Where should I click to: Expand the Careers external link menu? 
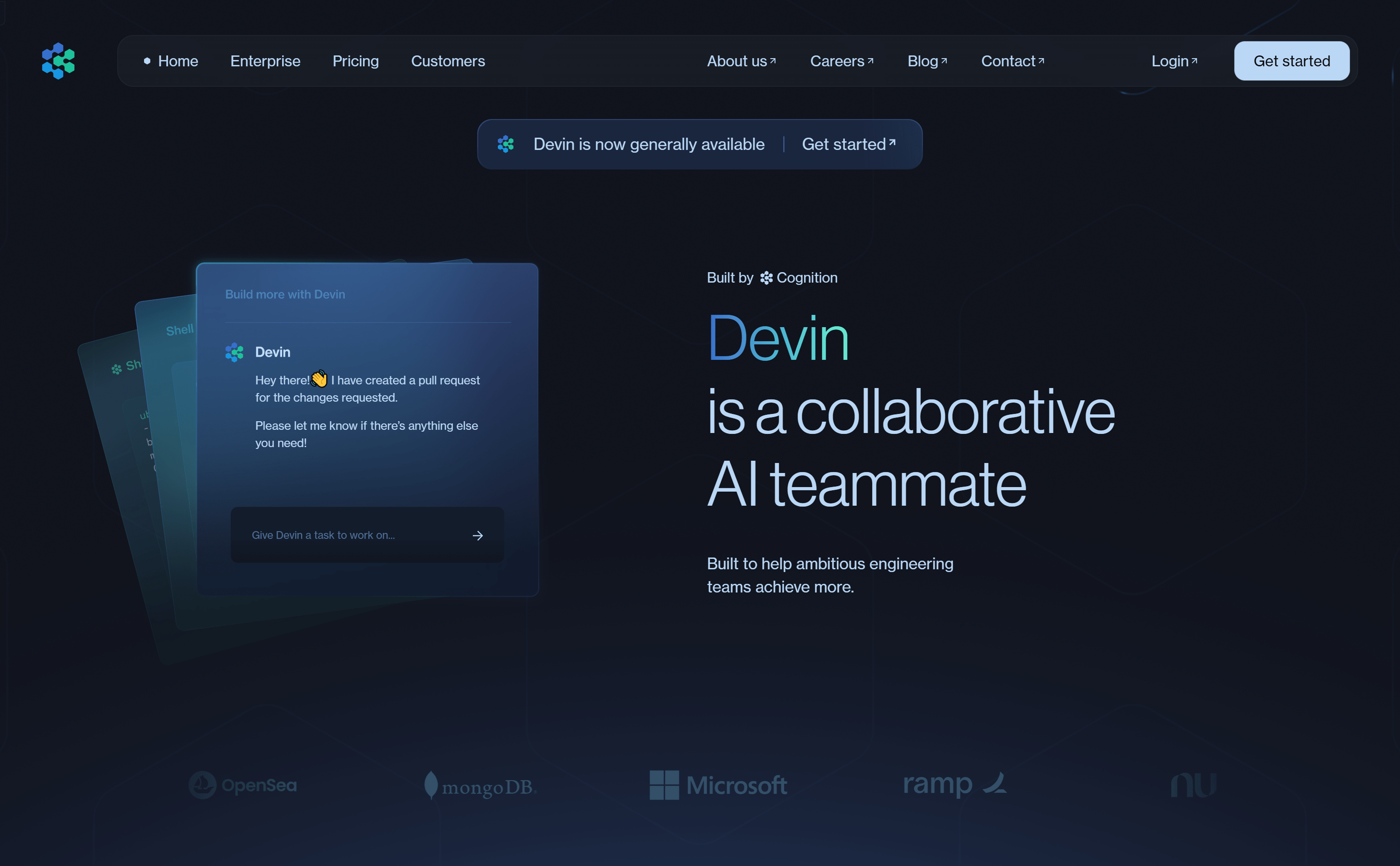[842, 60]
